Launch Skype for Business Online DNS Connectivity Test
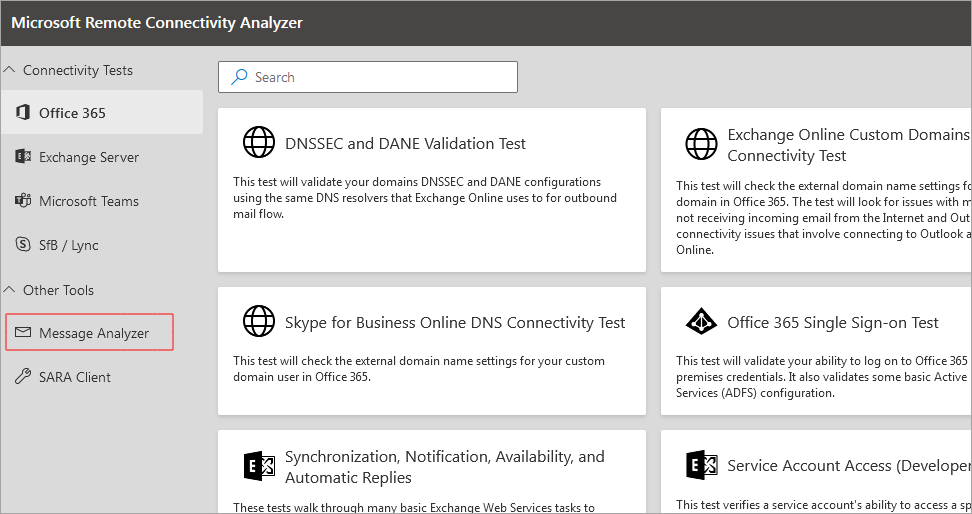The width and height of the screenshot is (972, 514). (455, 322)
